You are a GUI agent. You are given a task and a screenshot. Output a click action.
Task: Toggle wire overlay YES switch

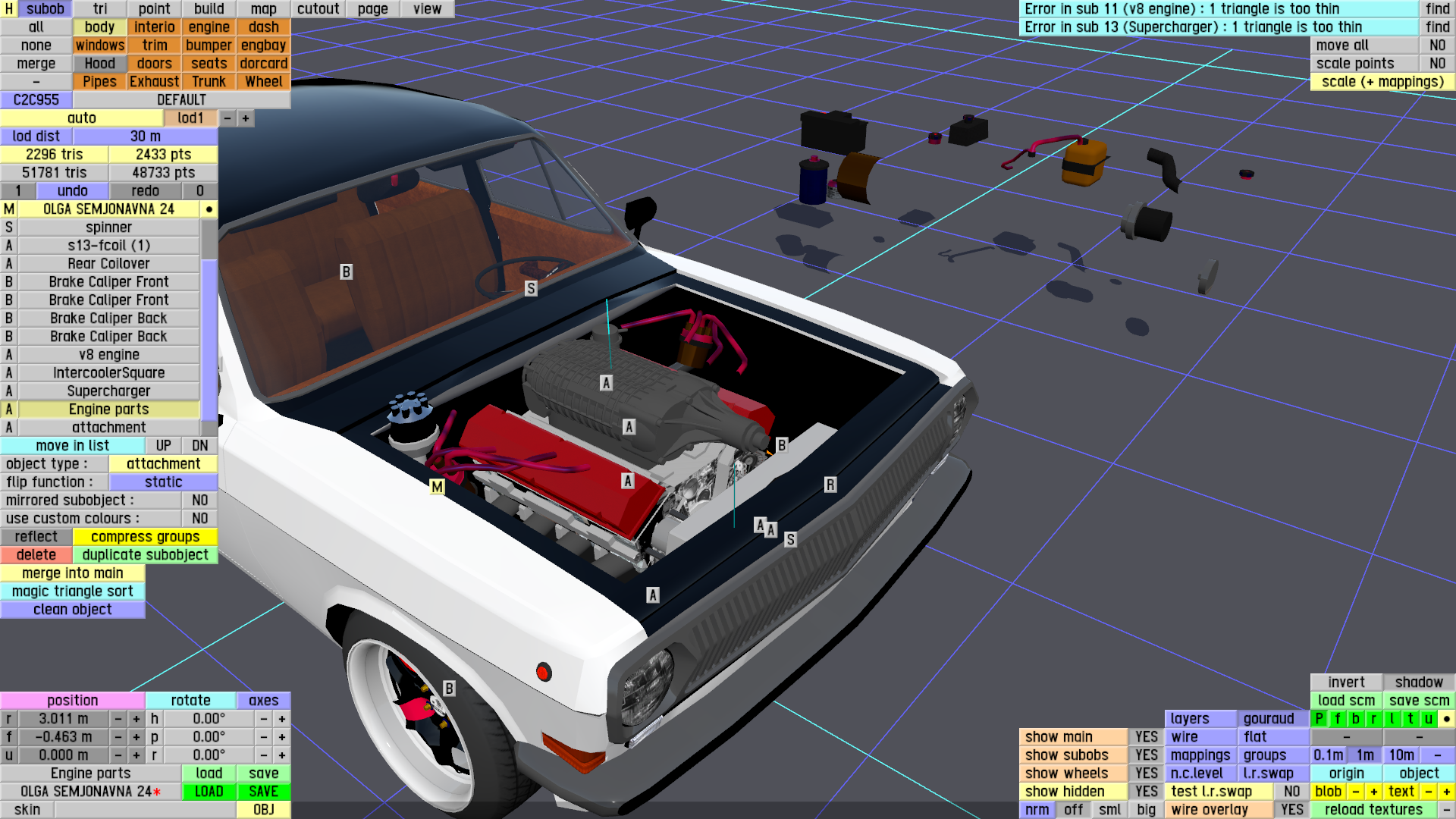[x=1291, y=810]
